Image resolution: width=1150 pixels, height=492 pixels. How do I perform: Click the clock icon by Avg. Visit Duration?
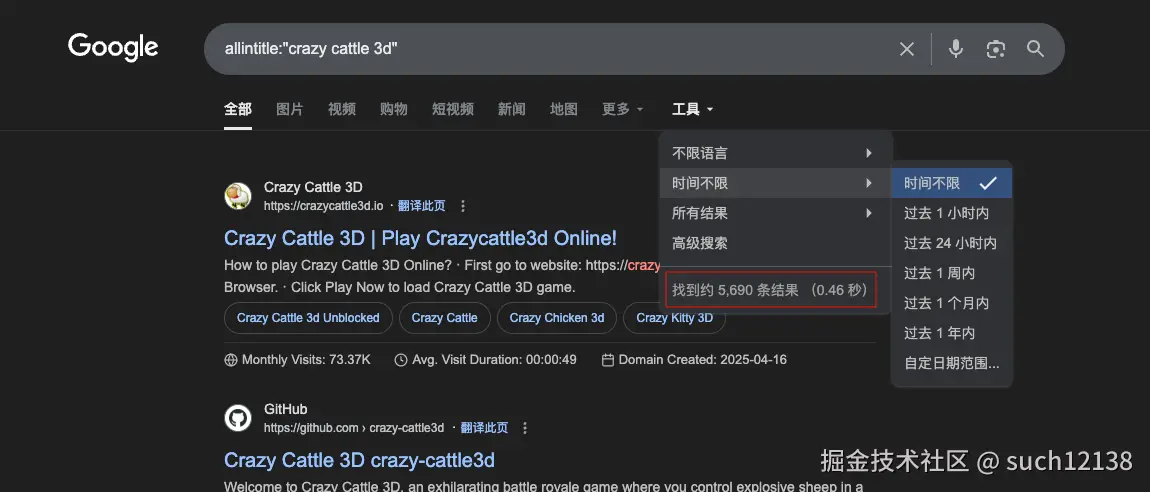400,360
